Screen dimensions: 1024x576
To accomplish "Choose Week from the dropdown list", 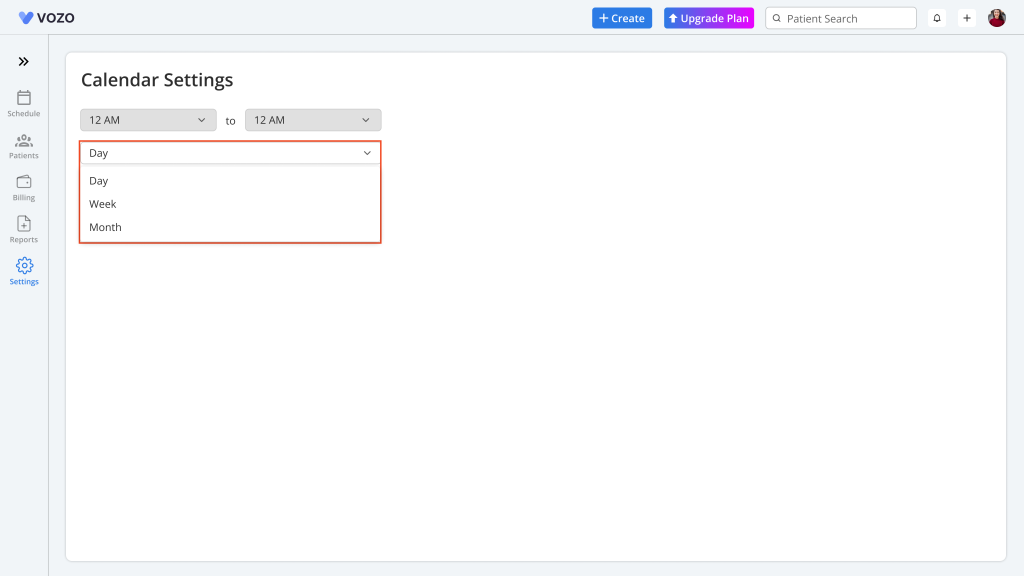I will coord(103,204).
